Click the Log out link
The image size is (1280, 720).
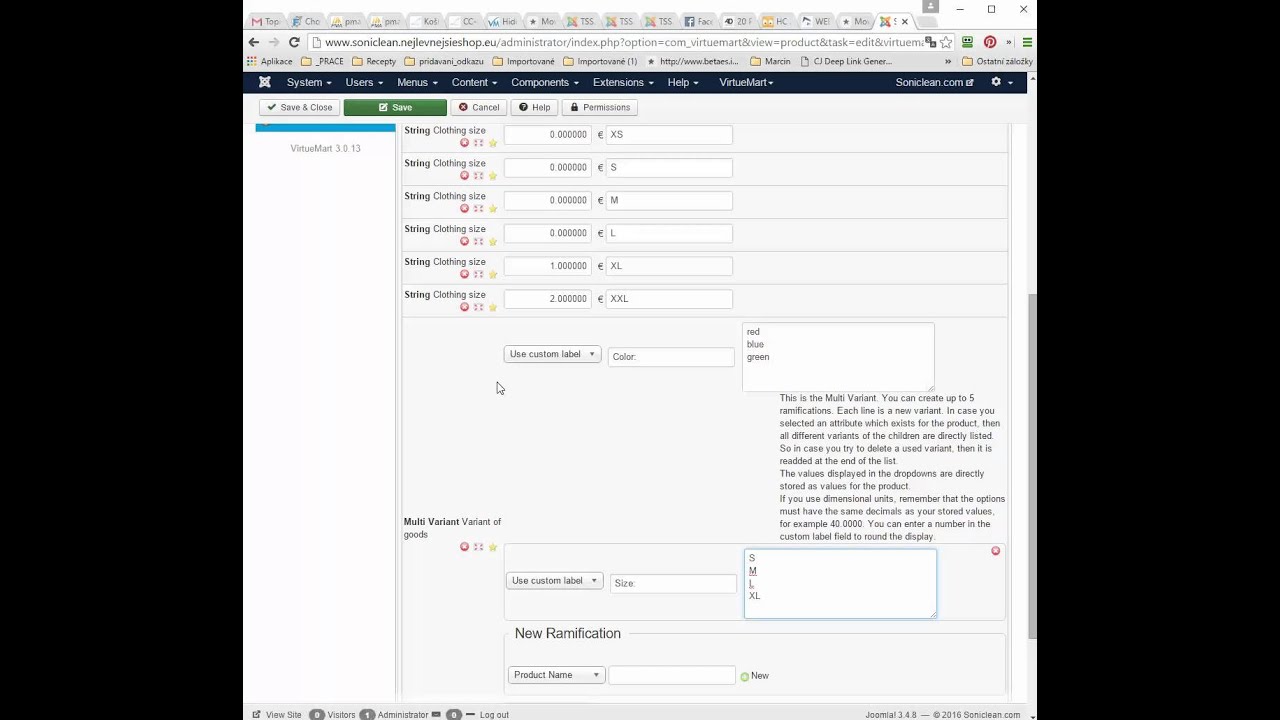point(488,715)
